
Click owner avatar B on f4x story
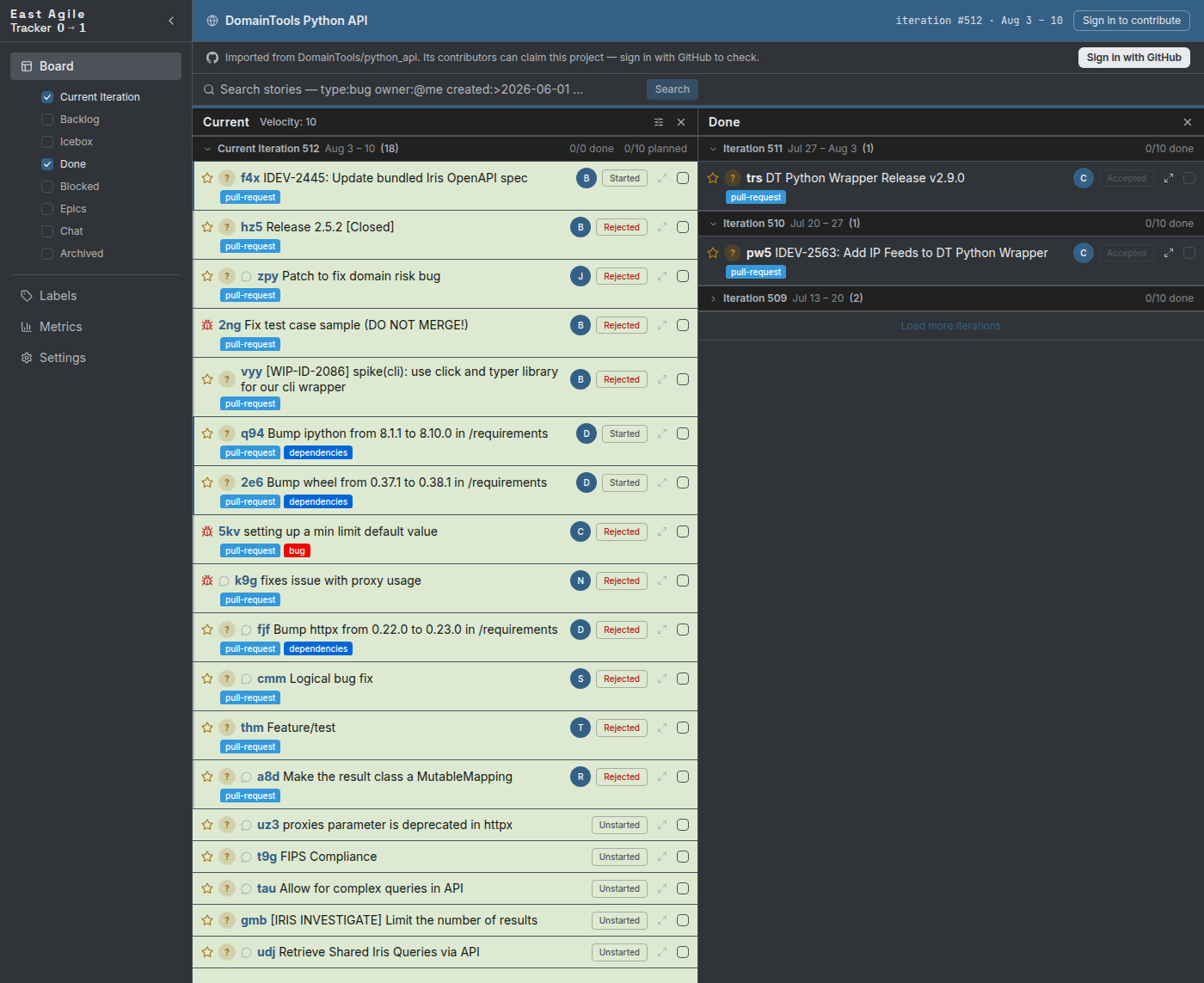tap(587, 178)
